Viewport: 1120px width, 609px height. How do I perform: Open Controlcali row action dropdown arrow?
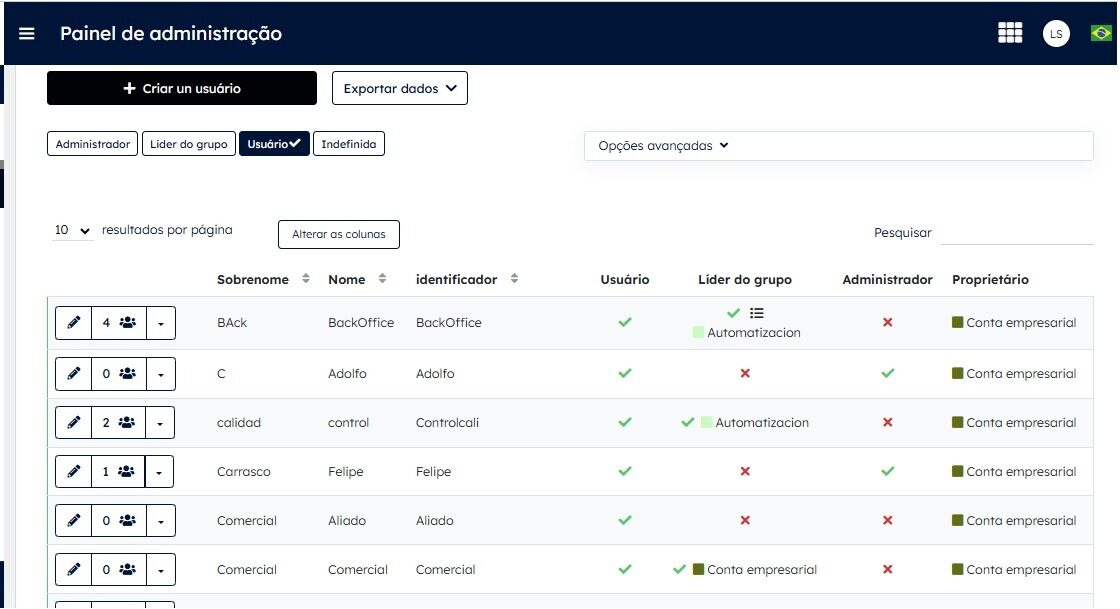(x=159, y=423)
